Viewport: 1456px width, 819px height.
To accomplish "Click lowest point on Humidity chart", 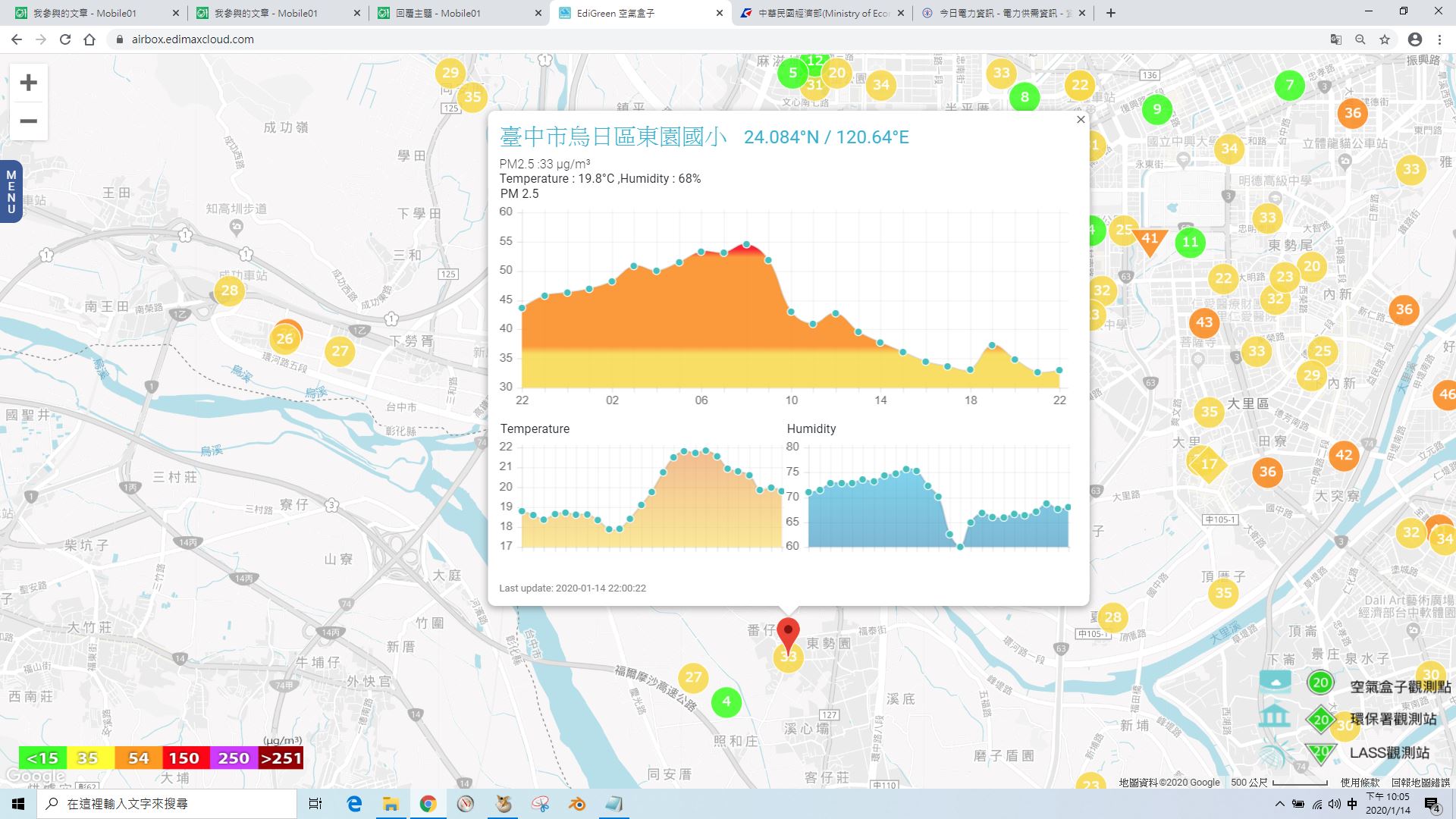I will click(960, 546).
